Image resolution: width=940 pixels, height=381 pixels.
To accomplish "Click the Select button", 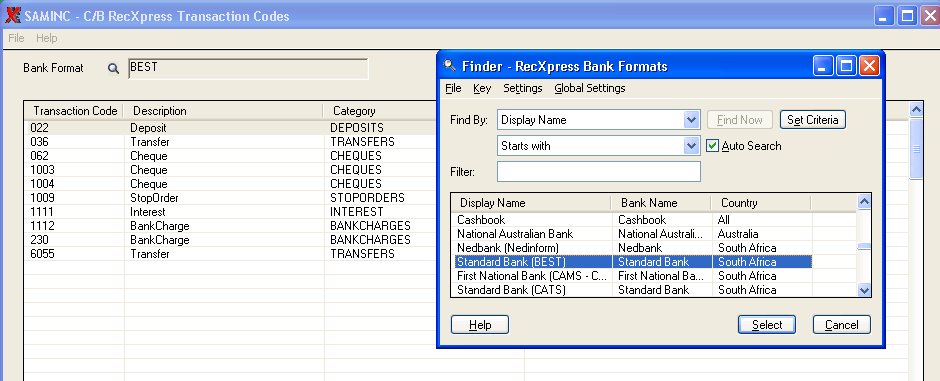I will [767, 325].
